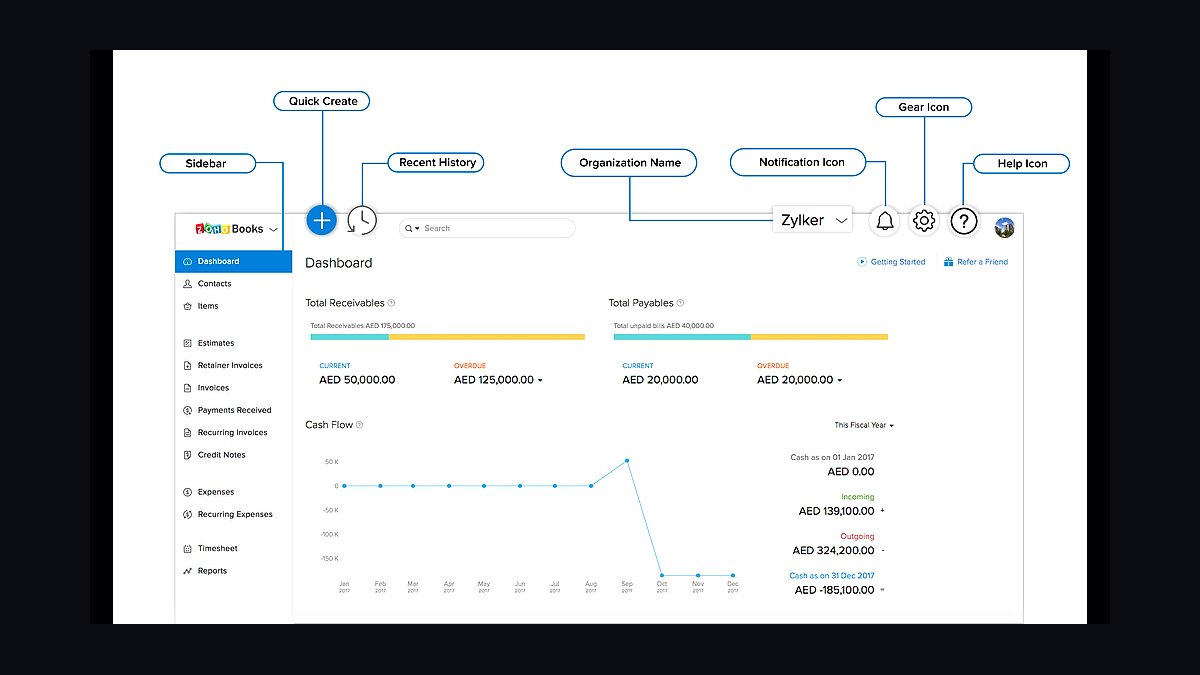This screenshot has height=675, width=1200.
Task: Open the user profile avatar
Action: click(x=1005, y=228)
